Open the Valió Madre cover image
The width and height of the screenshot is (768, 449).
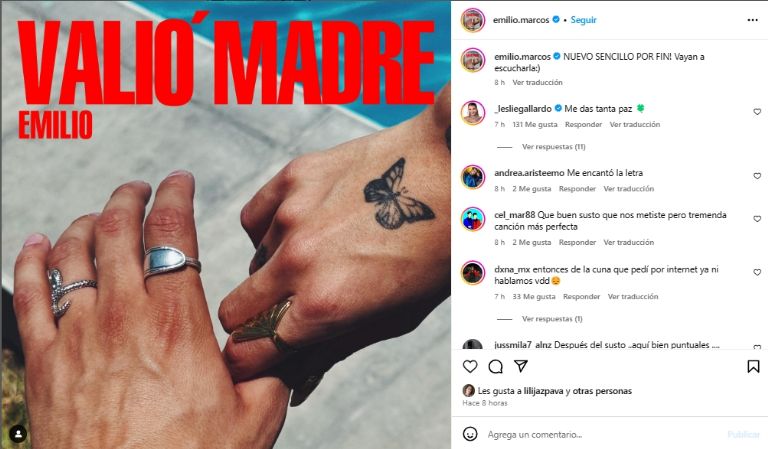pos(226,225)
